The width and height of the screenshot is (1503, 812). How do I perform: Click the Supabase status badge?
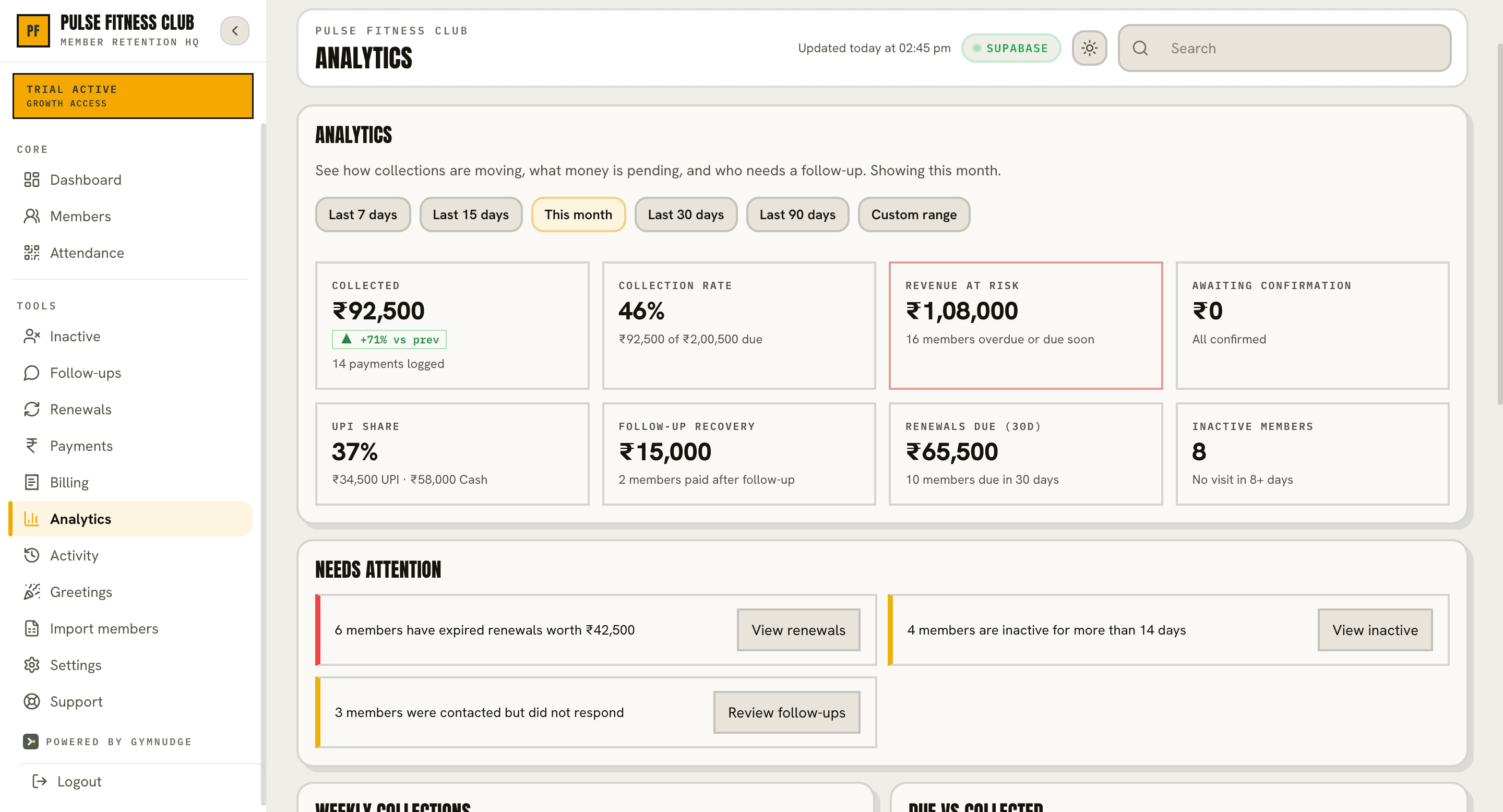(x=1010, y=48)
